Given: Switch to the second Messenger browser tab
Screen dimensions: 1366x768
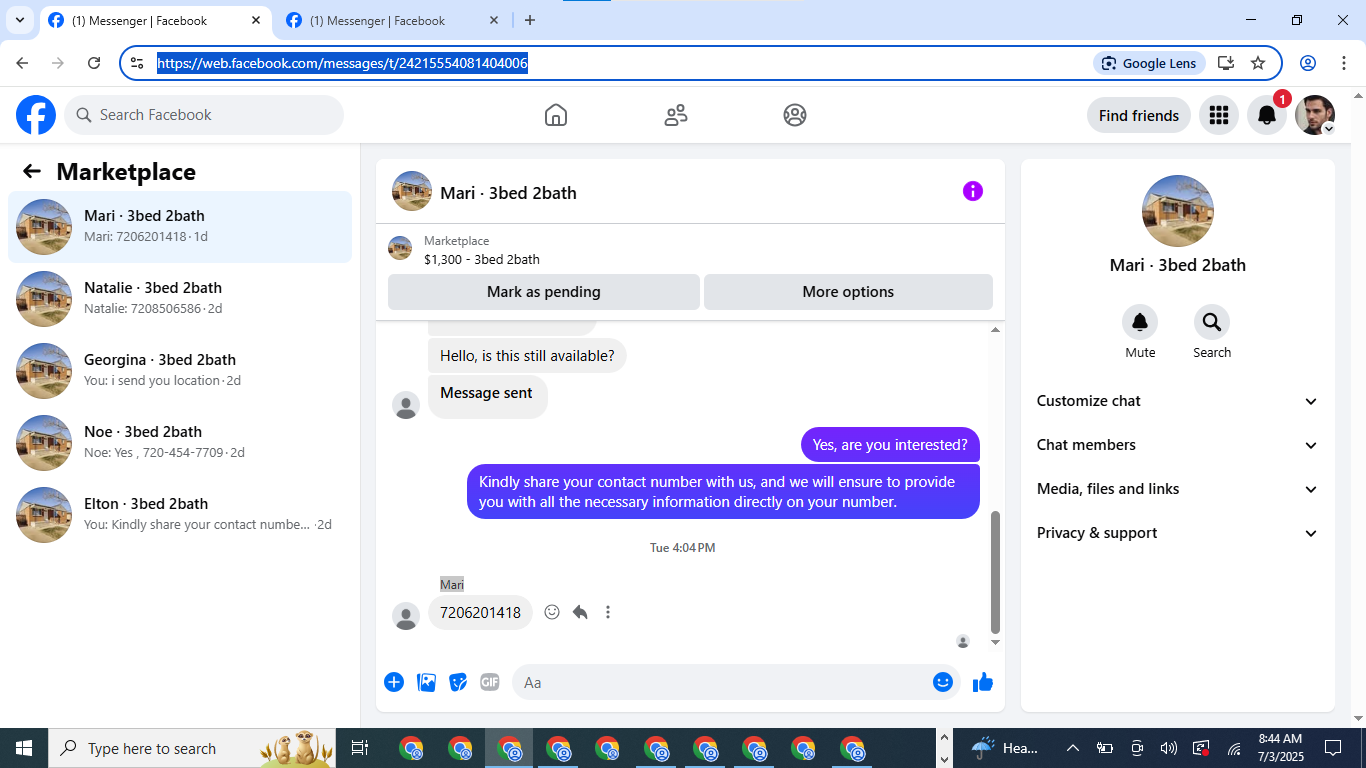Looking at the screenshot, I should pos(390,20).
